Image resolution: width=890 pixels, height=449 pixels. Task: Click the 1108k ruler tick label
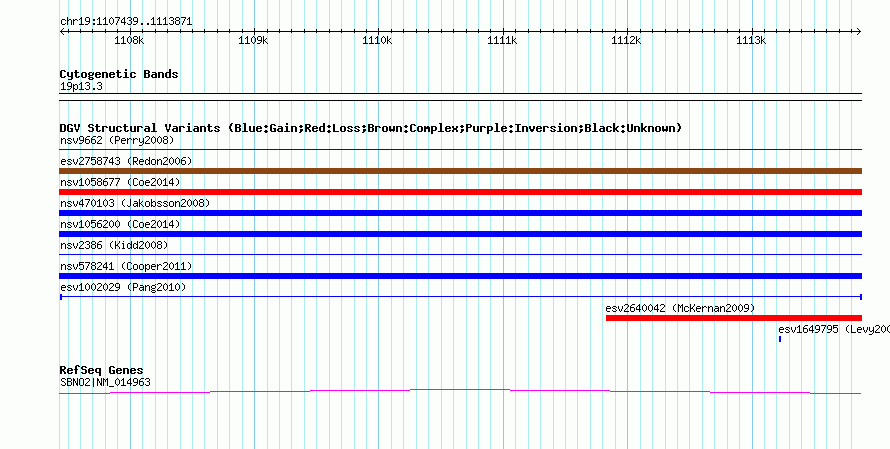129,41
